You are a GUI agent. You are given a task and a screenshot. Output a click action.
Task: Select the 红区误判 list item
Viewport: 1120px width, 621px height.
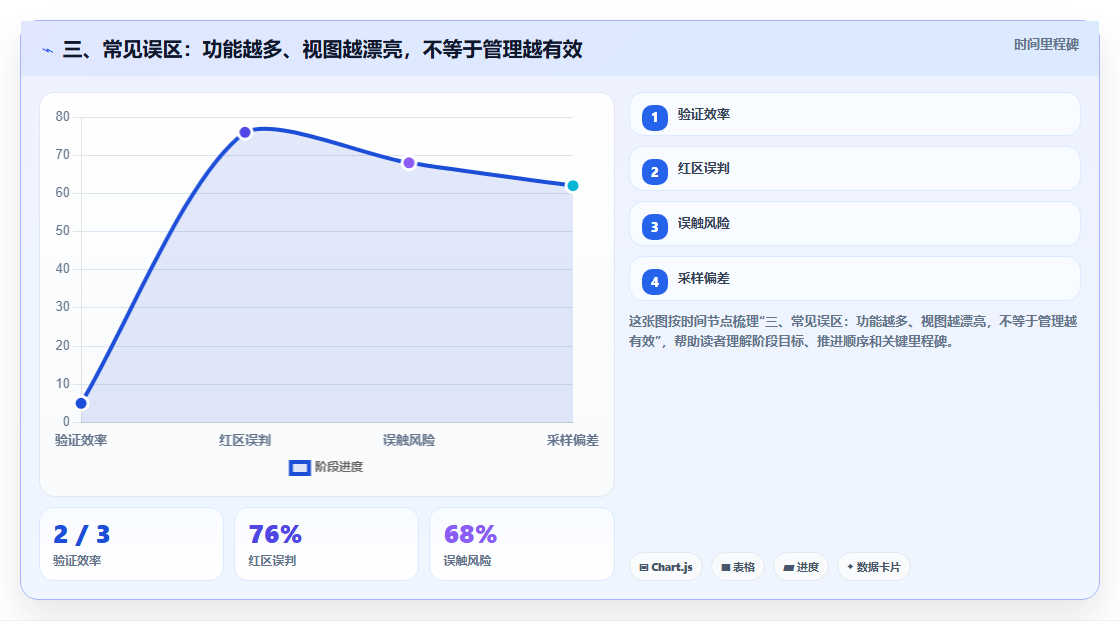[x=854, y=169]
